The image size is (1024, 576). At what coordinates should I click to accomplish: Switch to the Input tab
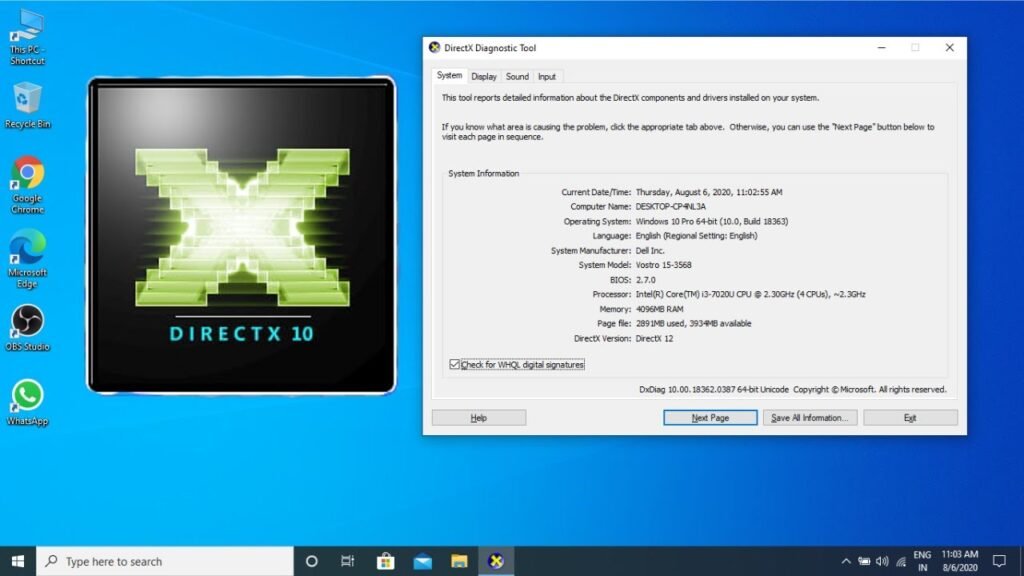tap(547, 76)
